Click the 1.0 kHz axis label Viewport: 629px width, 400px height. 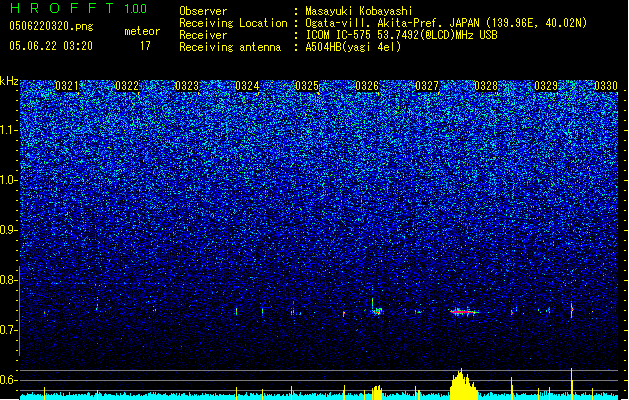[x=8, y=180]
